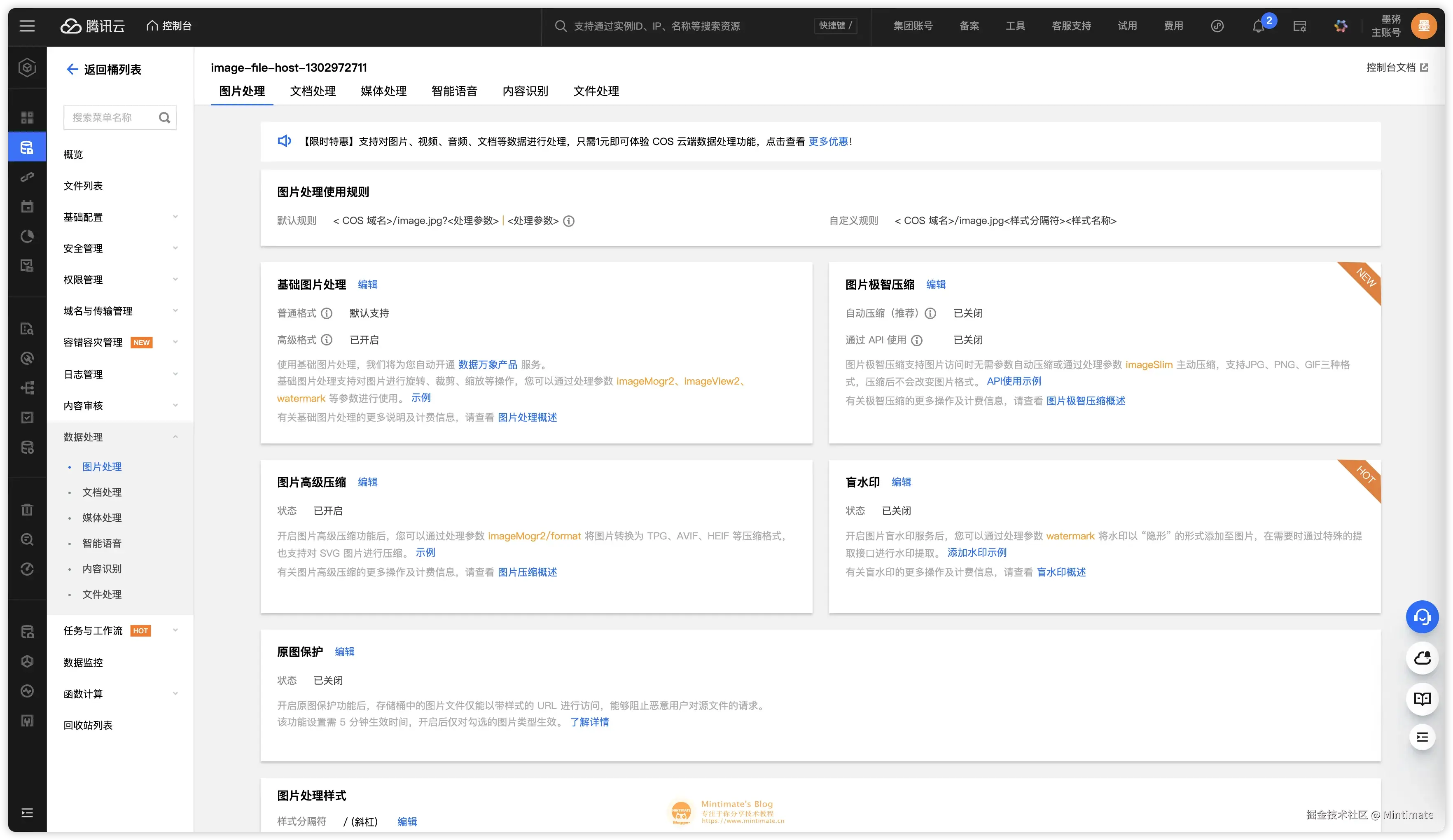Click the orange 墨 user avatar
The width and height of the screenshot is (1453, 840).
click(1424, 26)
